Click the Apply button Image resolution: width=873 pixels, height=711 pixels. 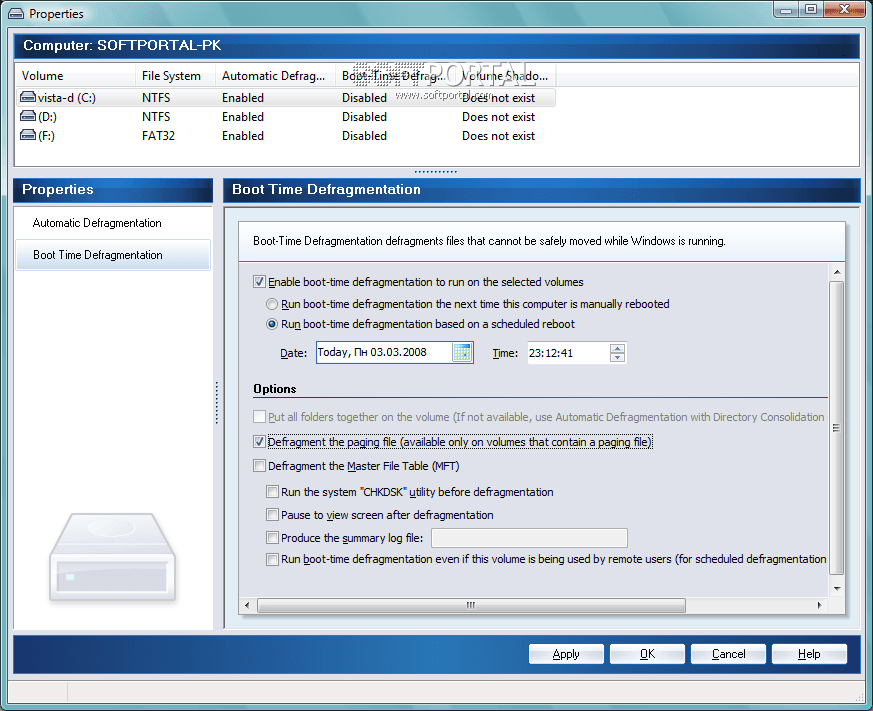[x=566, y=654]
